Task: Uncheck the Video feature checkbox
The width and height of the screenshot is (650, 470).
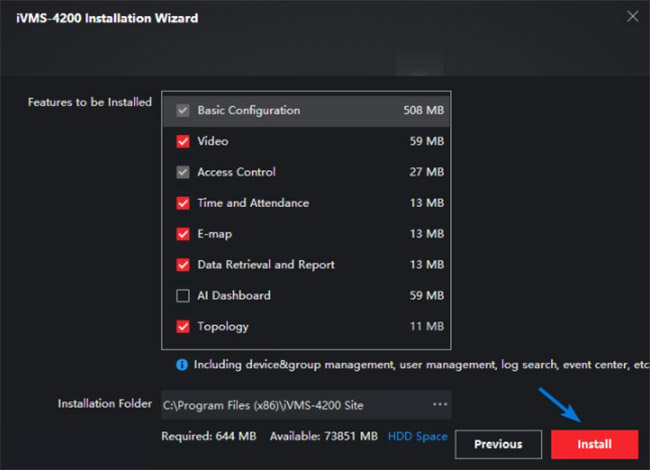Action: [x=183, y=141]
